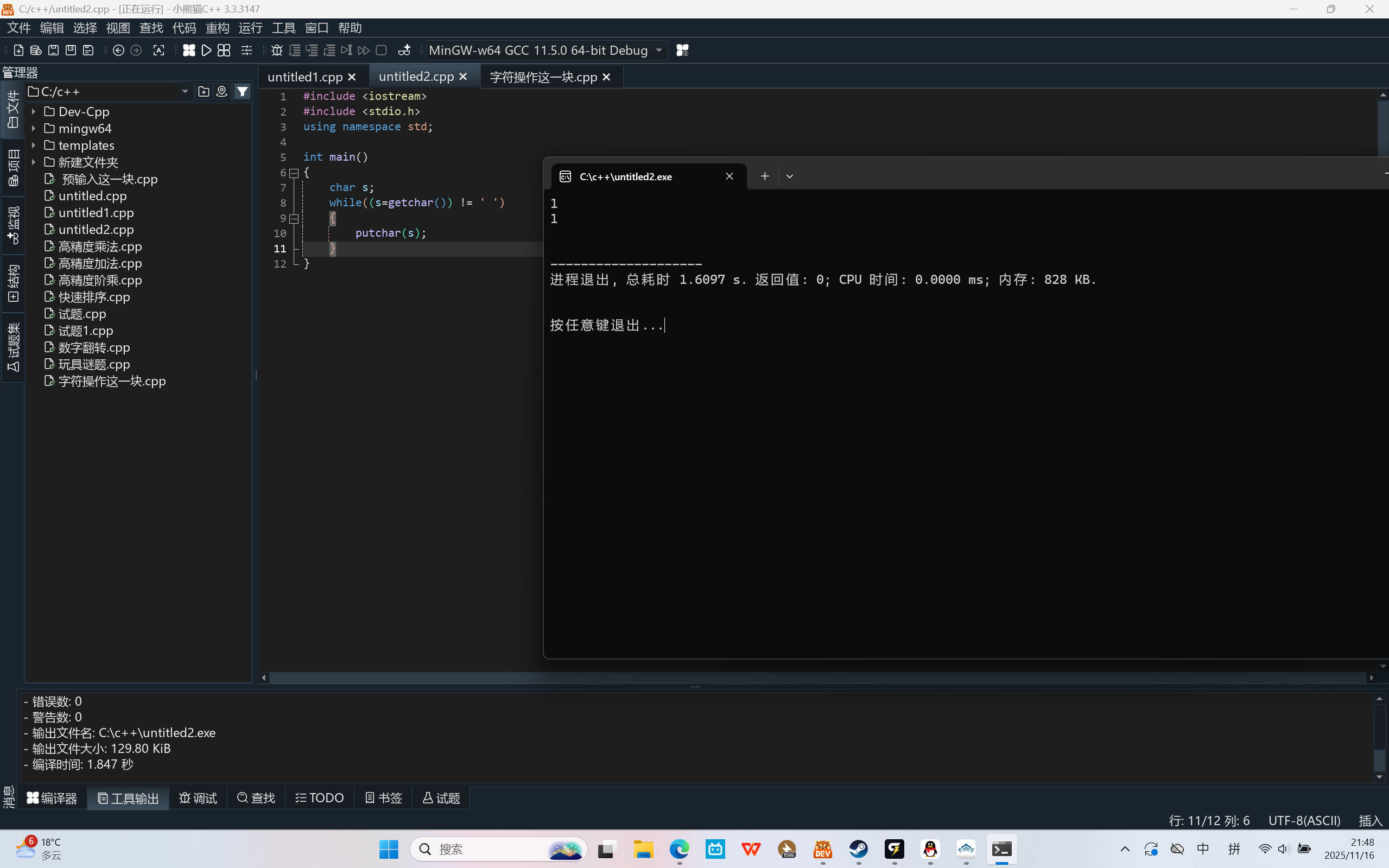Click the Run (play triangle) icon
The width and height of the screenshot is (1389, 868).
pyautogui.click(x=206, y=50)
